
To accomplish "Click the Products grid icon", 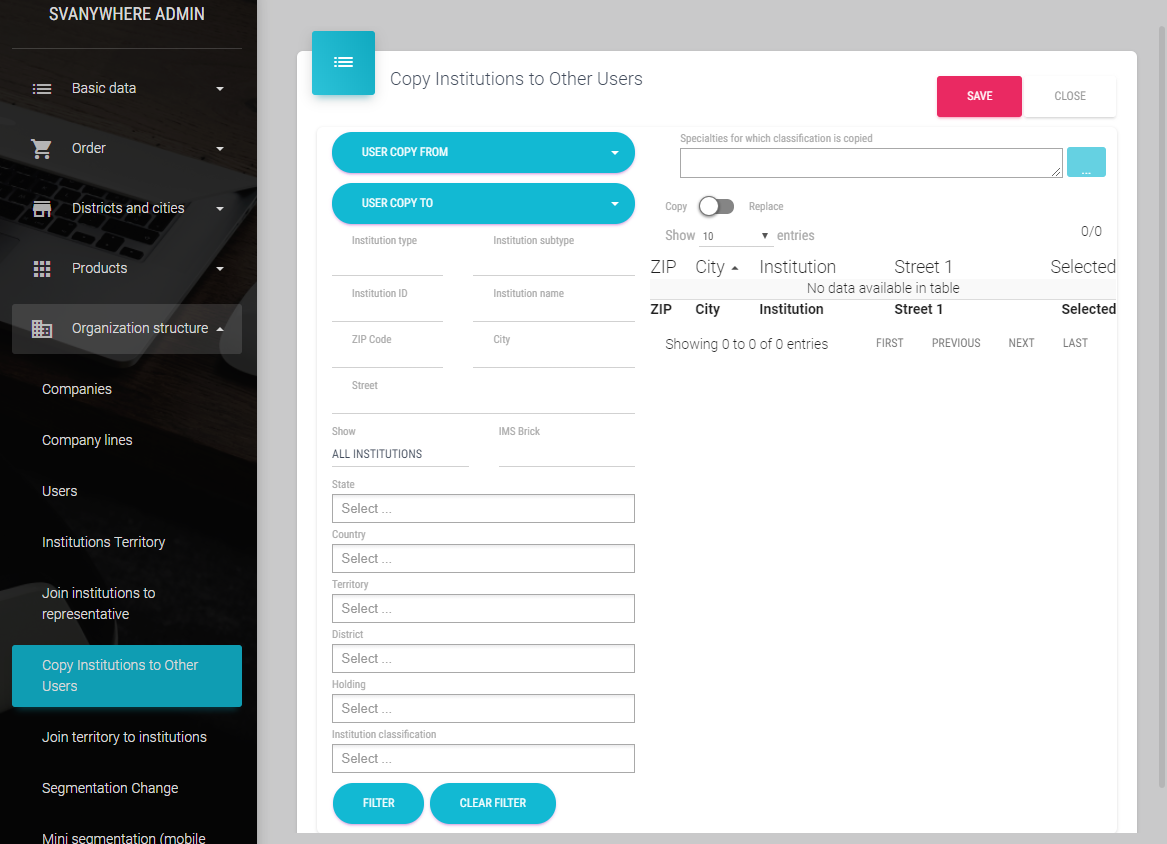I will [42, 269].
